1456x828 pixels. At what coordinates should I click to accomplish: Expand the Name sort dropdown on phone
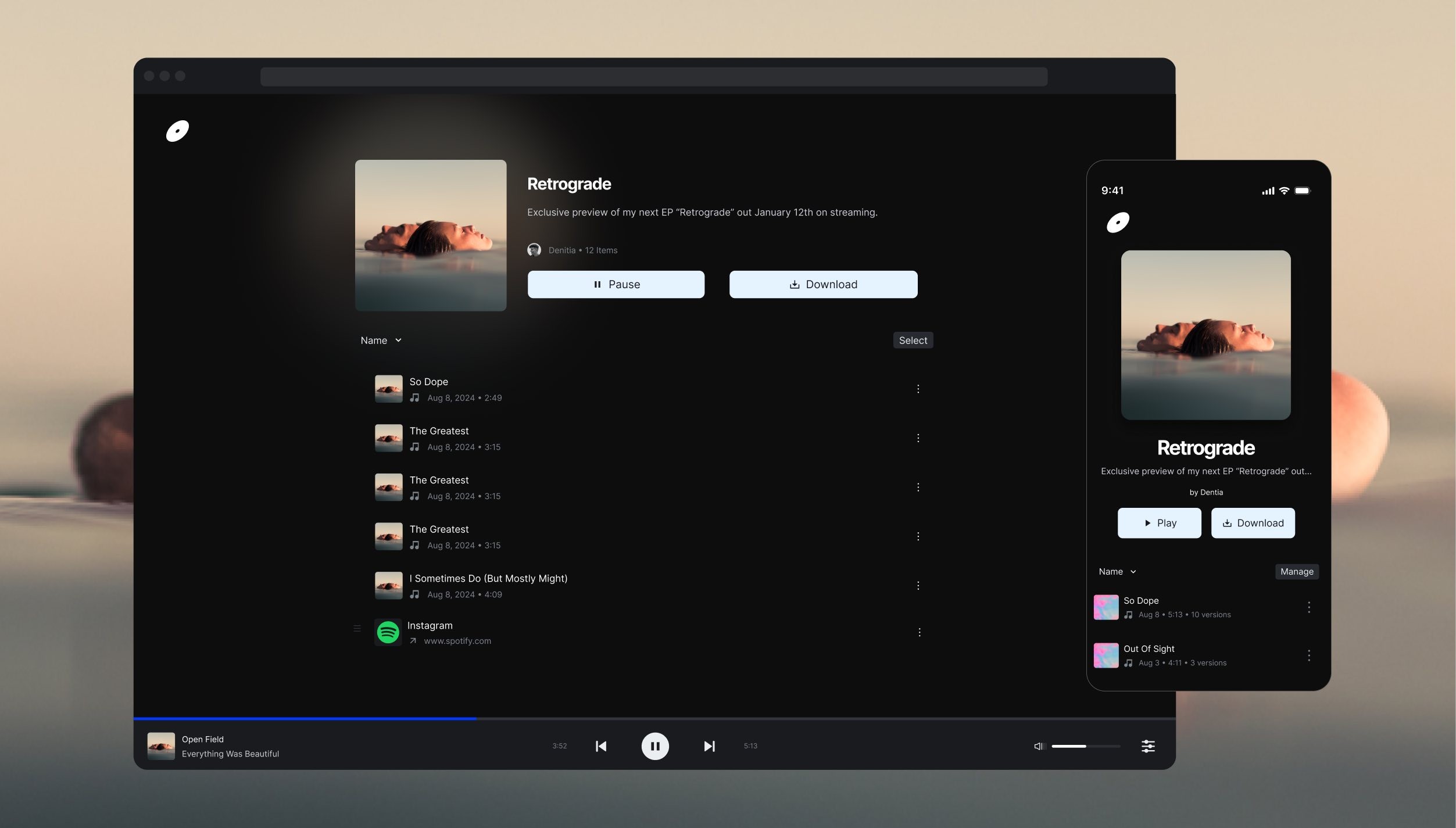(x=1117, y=572)
